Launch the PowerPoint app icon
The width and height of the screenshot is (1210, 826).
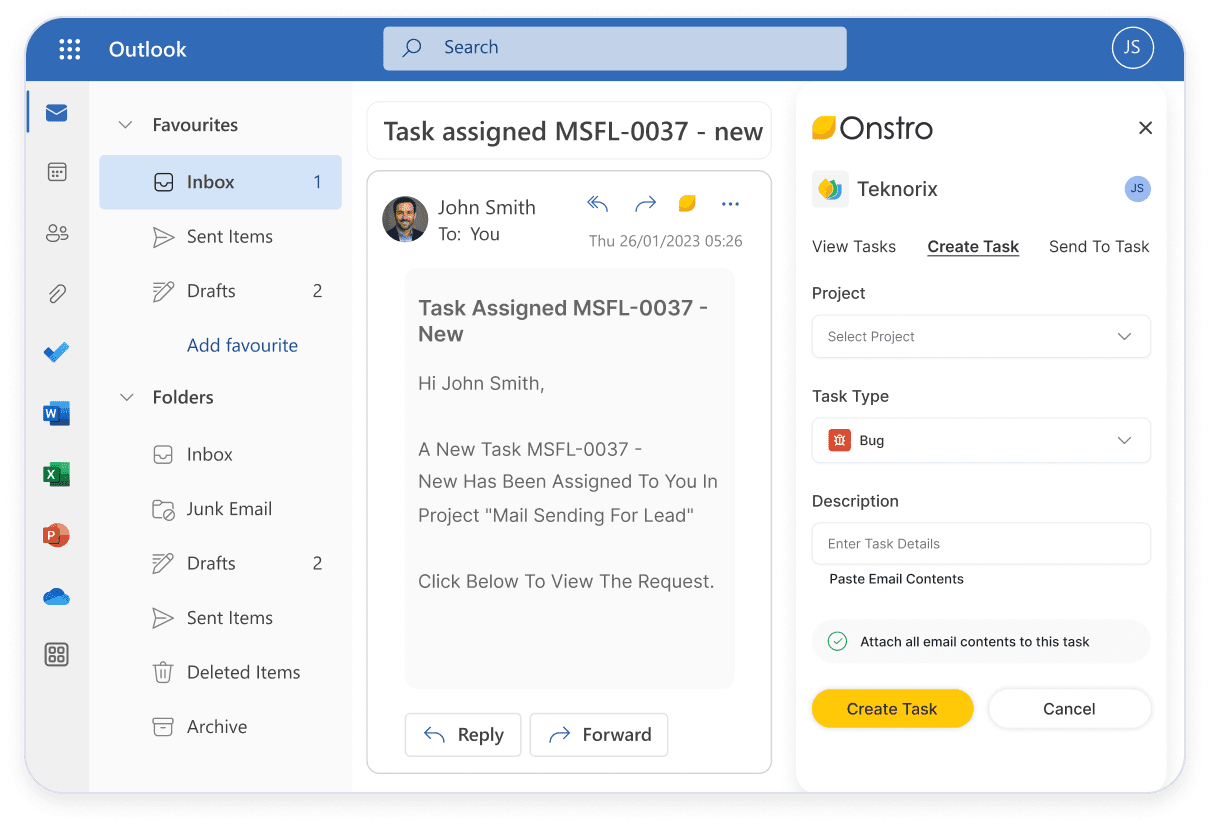point(57,535)
